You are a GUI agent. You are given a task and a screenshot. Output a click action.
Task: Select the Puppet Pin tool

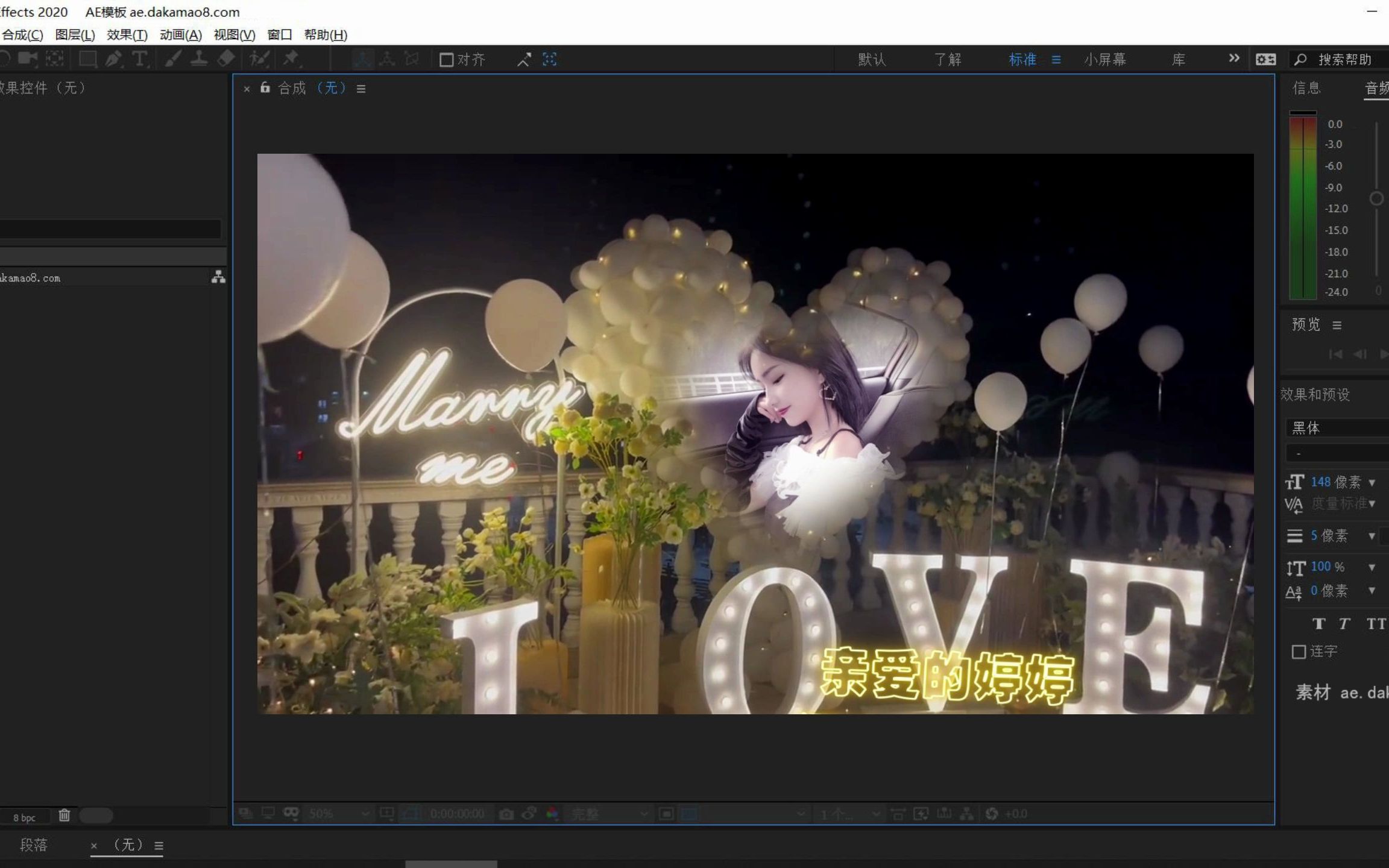[292, 58]
